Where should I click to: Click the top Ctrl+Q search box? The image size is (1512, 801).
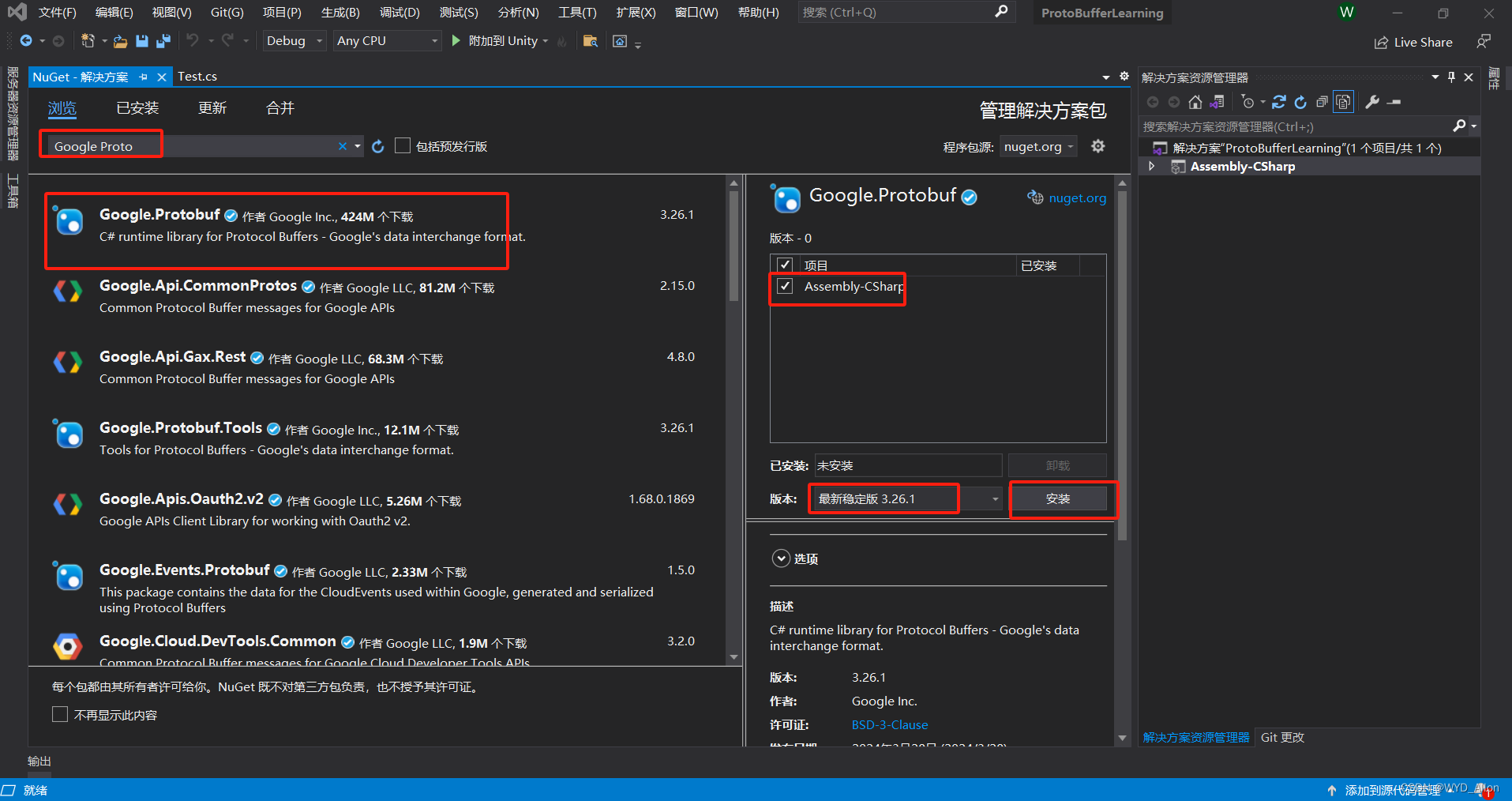pyautogui.click(x=905, y=13)
